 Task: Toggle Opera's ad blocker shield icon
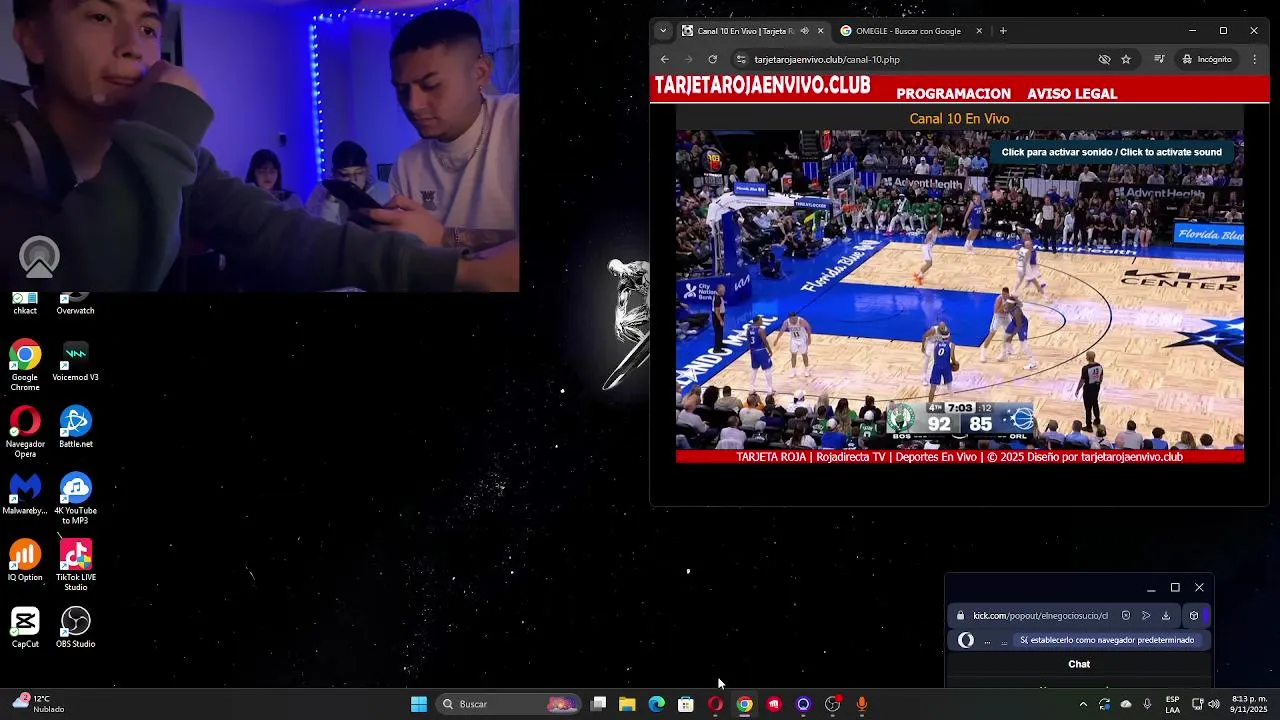coord(1126,616)
